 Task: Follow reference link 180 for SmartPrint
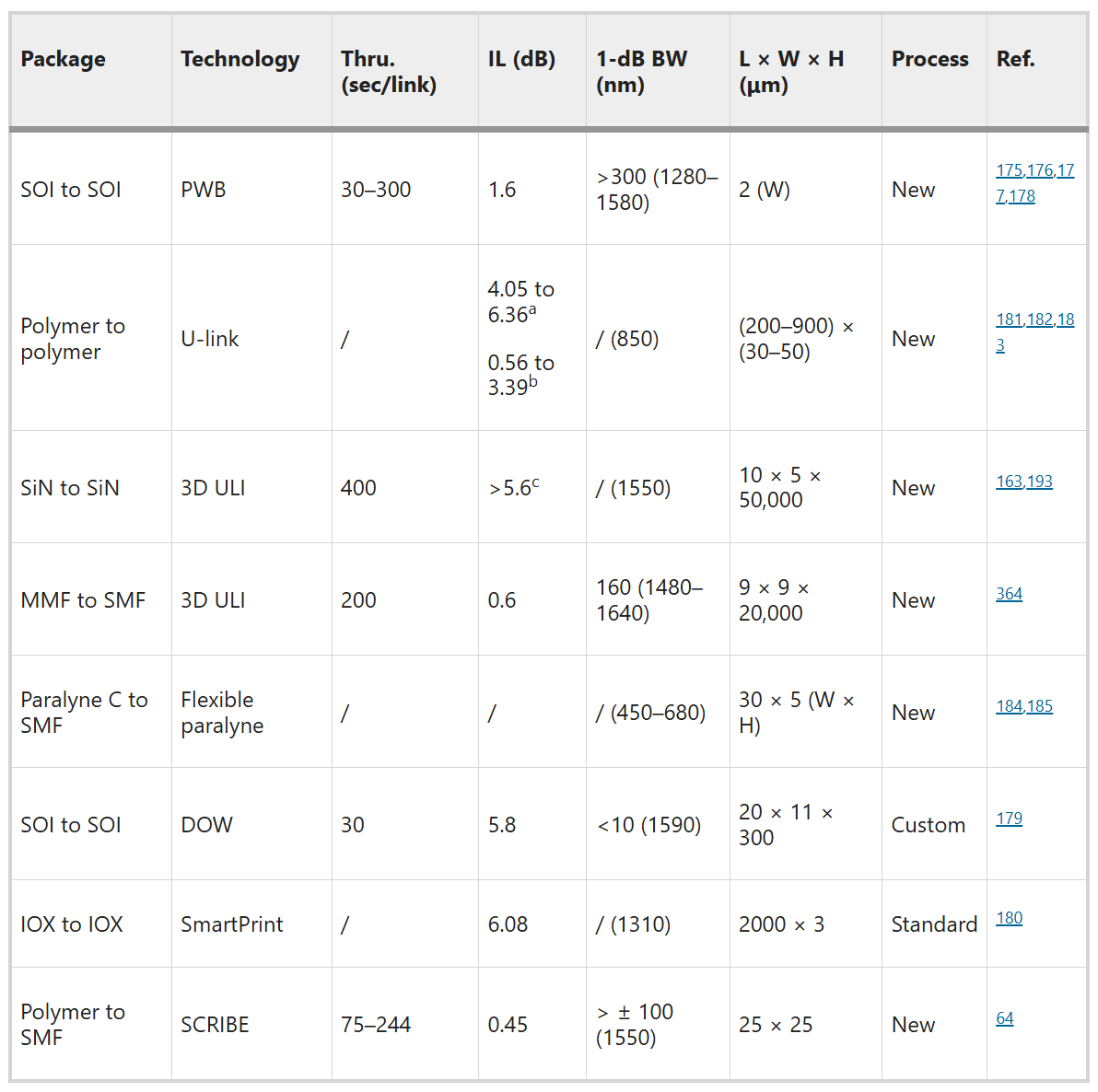[1009, 918]
